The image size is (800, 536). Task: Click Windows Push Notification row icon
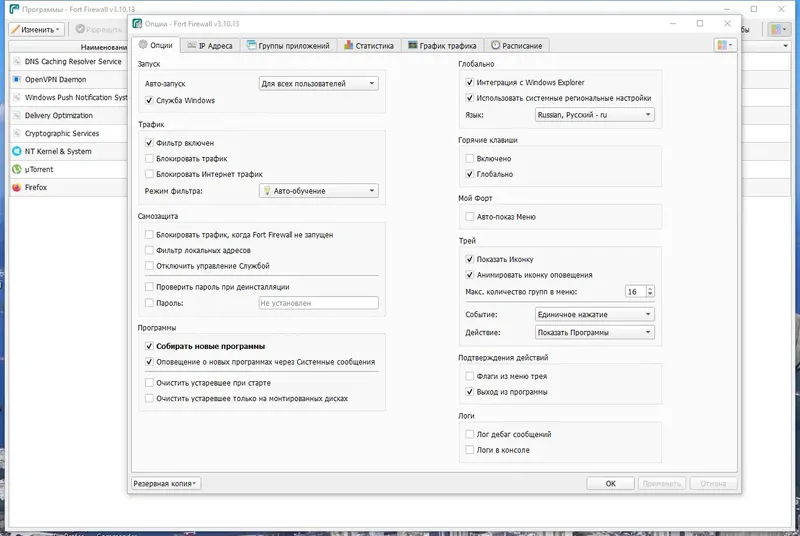pos(17,97)
